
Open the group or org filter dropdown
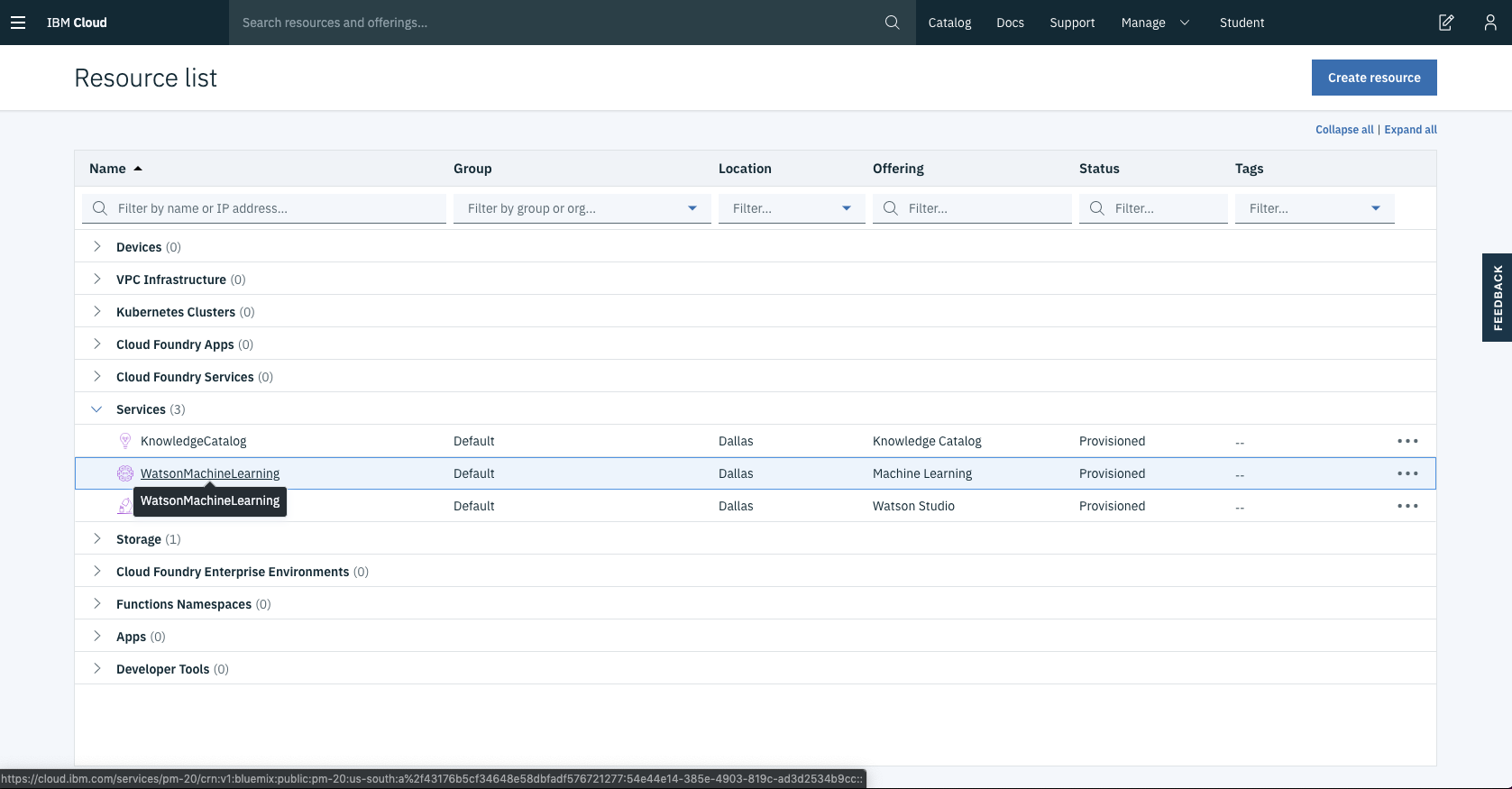(582, 208)
